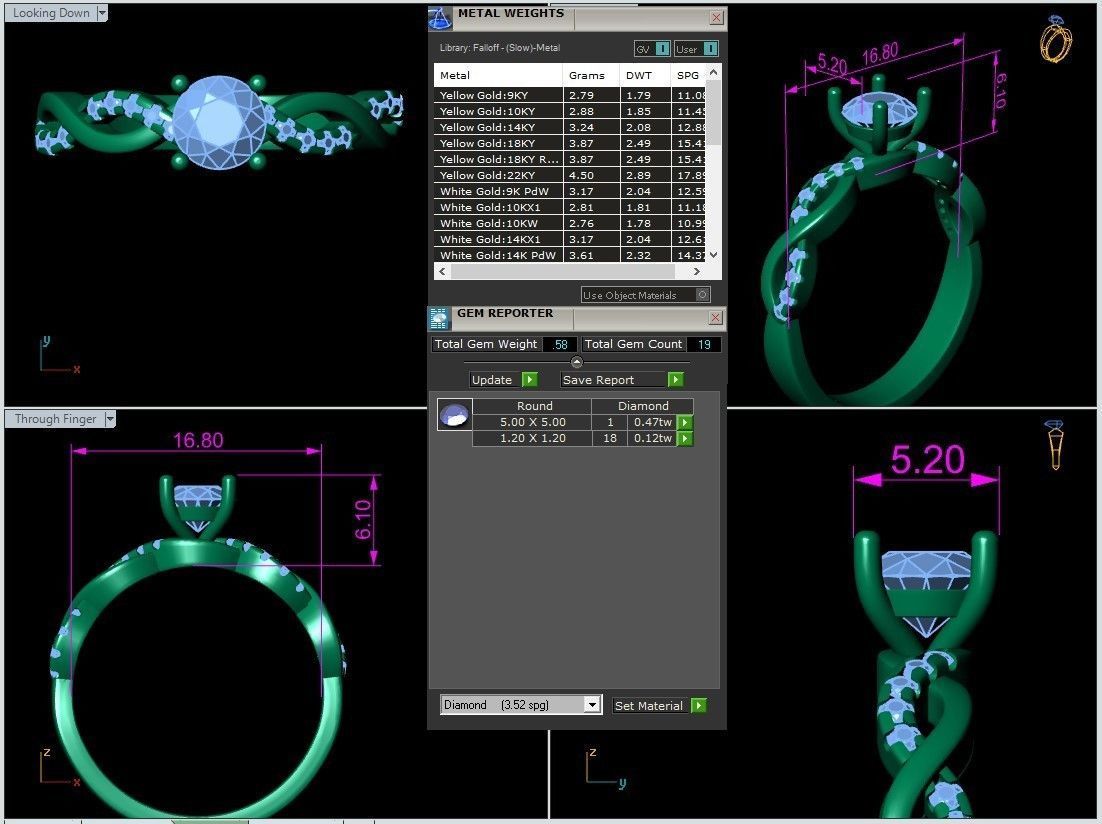Click the green arrow beside Set Material

tap(699, 705)
